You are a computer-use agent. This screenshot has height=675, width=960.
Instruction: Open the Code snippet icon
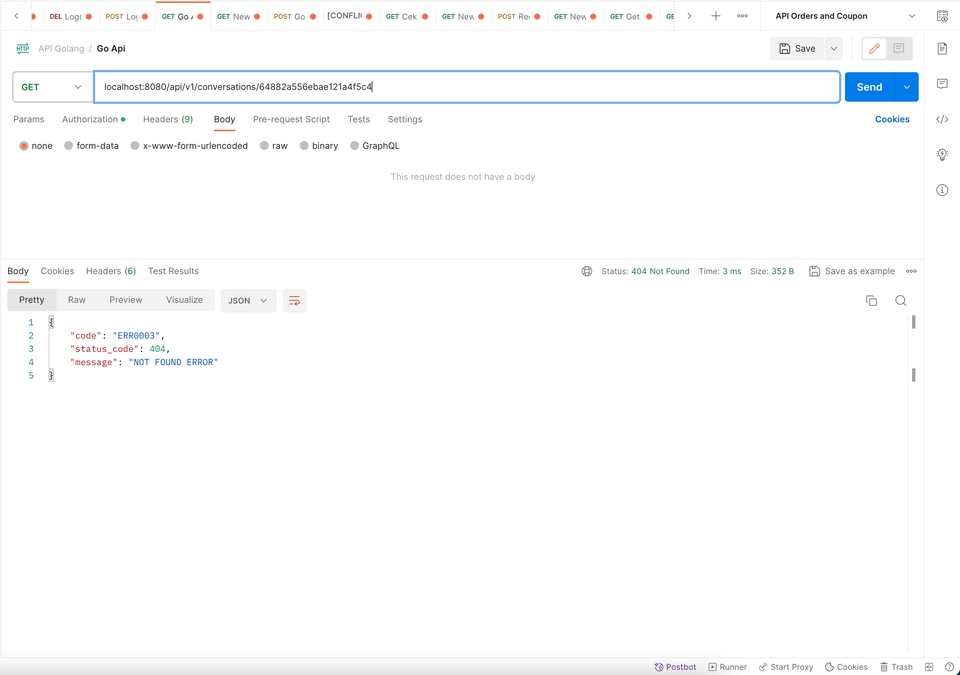[942, 119]
